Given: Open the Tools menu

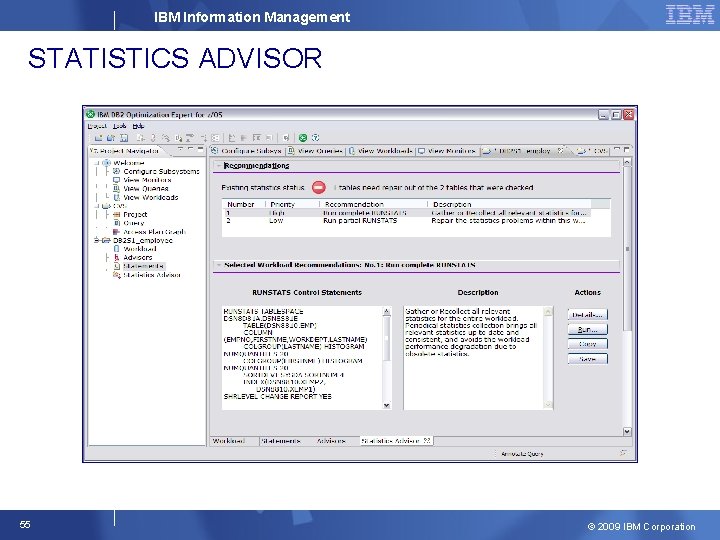Looking at the screenshot, I should click(119, 126).
